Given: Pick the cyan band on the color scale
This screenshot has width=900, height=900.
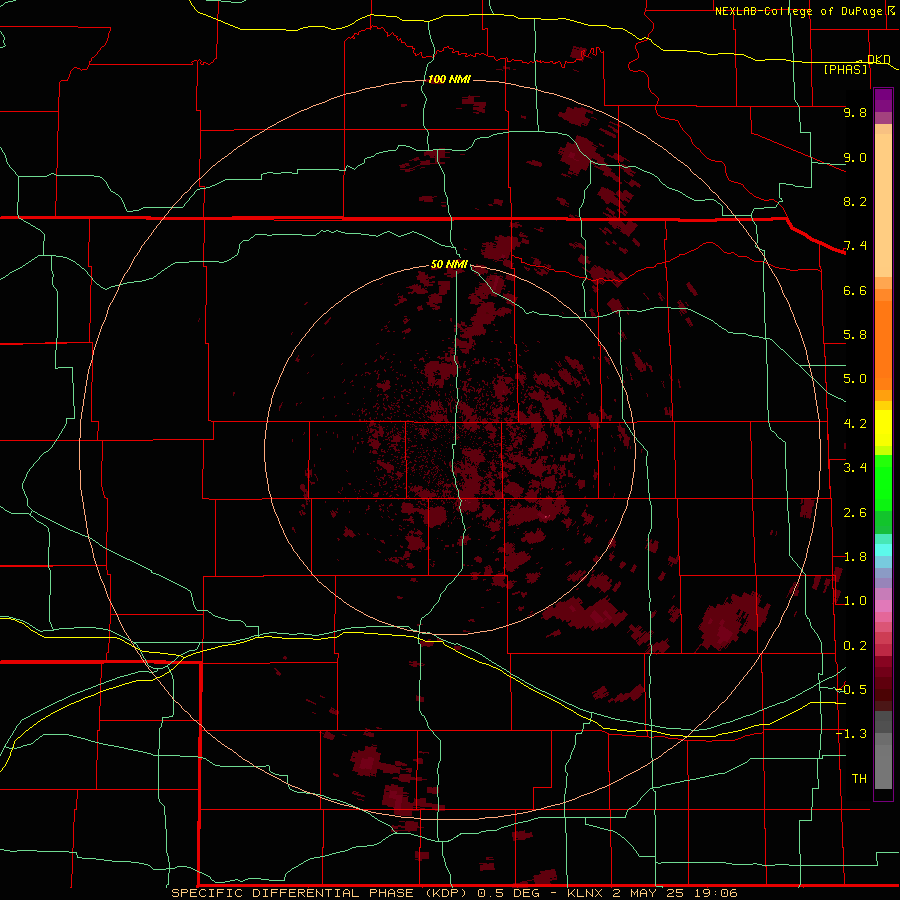Looking at the screenshot, I should click(x=883, y=550).
